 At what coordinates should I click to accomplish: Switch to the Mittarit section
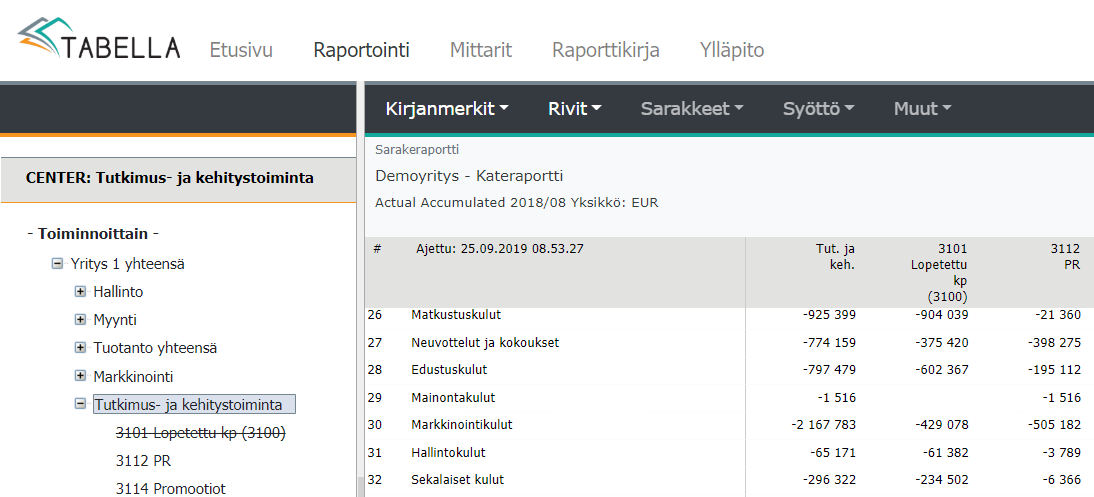coord(481,50)
